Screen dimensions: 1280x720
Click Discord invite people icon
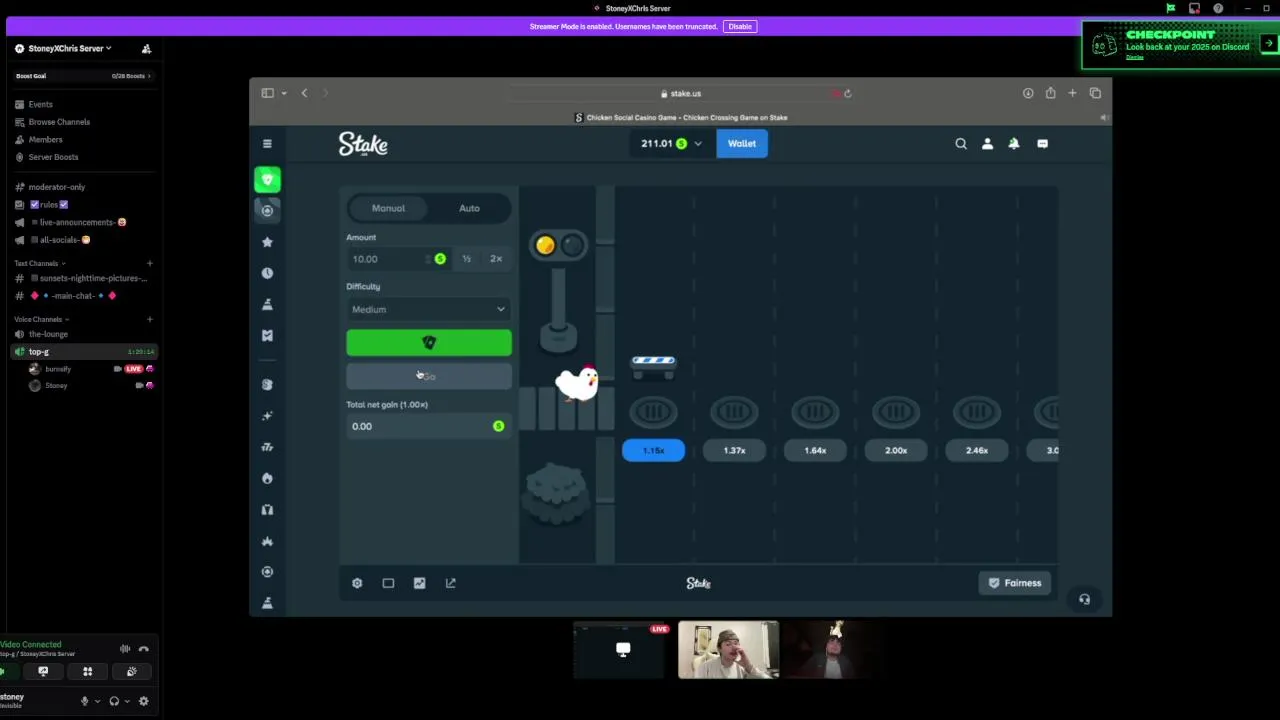point(146,48)
